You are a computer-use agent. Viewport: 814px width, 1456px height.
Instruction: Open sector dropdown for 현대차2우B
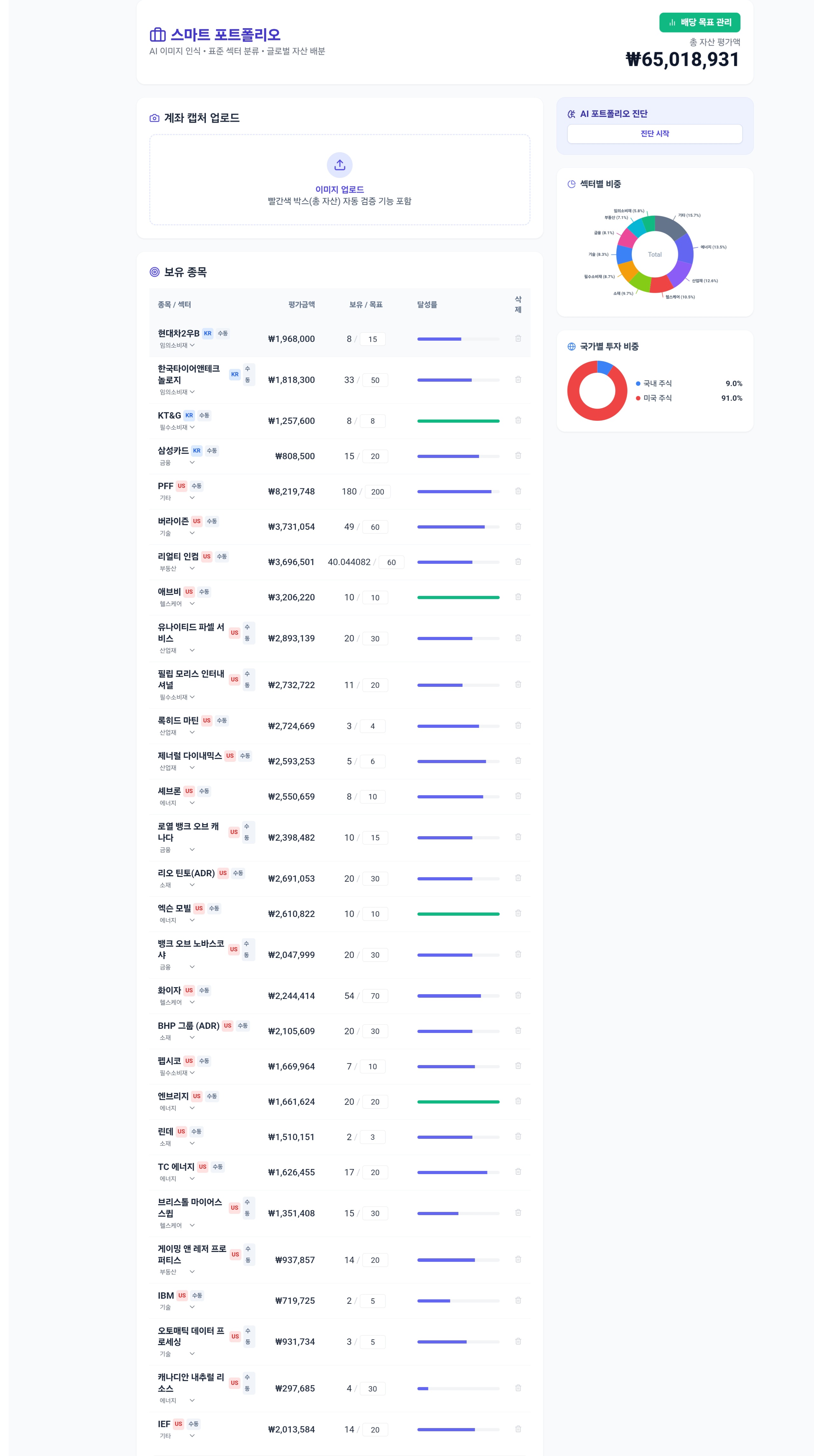[177, 345]
